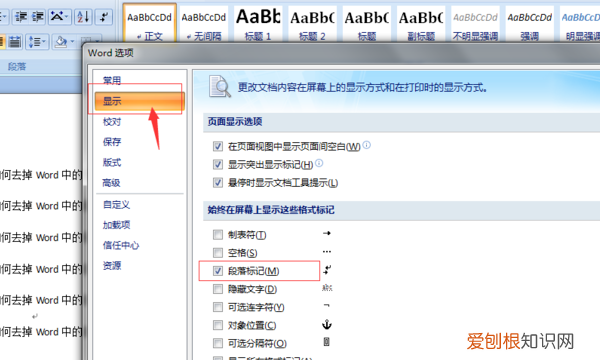The width and height of the screenshot is (600, 360).
Task: Click the 始终在屏幕上显示这些格式标记 heading
Action: [x=271, y=210]
